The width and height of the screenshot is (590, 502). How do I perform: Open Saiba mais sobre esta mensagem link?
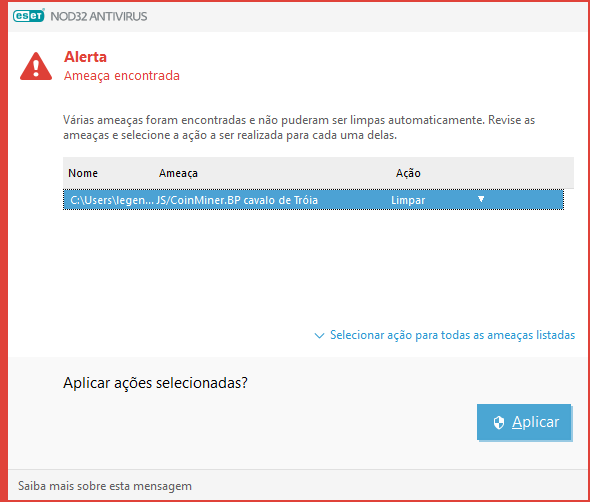pos(105,486)
